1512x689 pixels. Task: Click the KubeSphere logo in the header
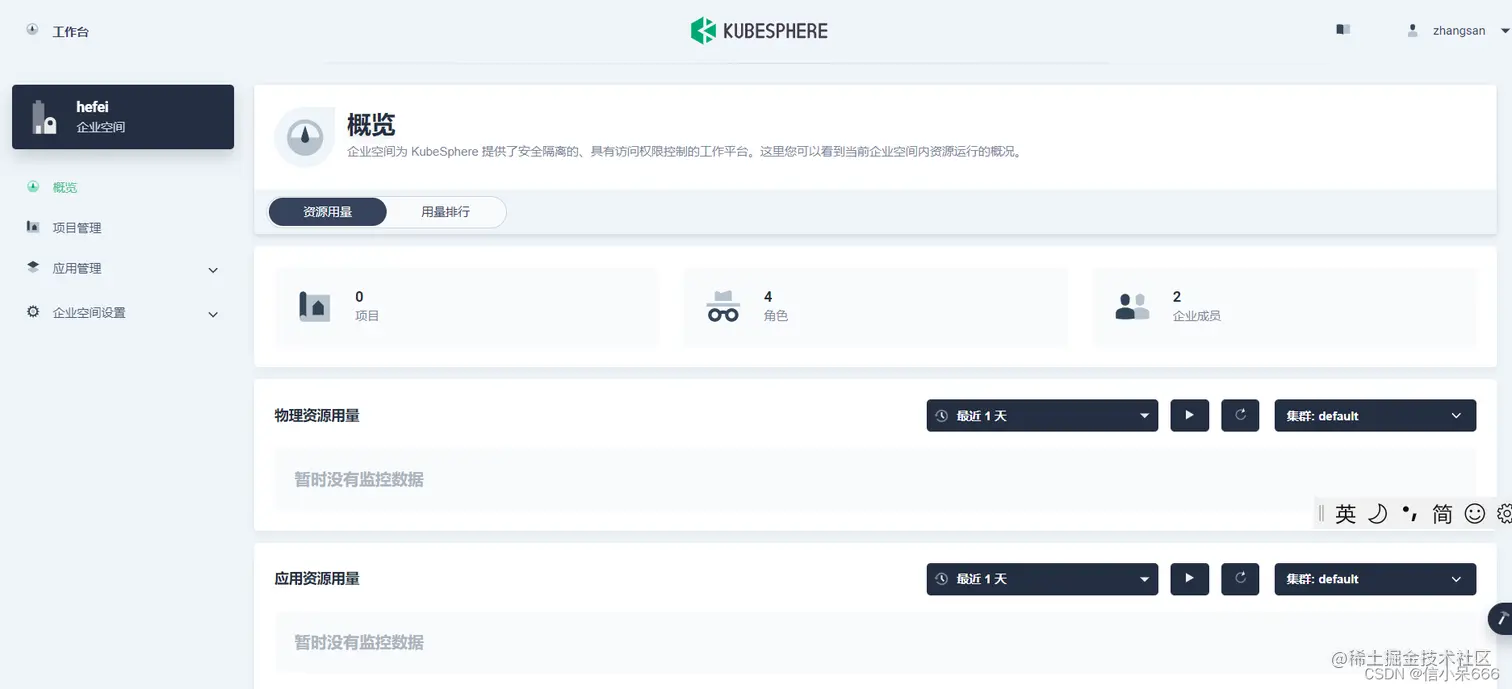click(x=758, y=30)
